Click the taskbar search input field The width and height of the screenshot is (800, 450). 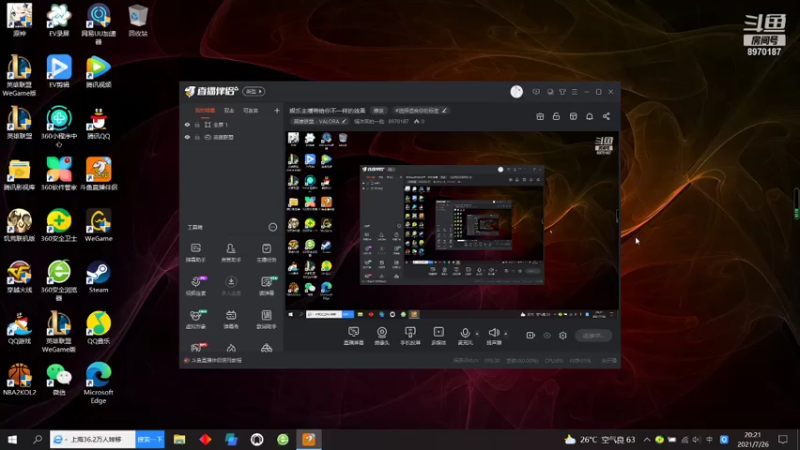[93, 439]
